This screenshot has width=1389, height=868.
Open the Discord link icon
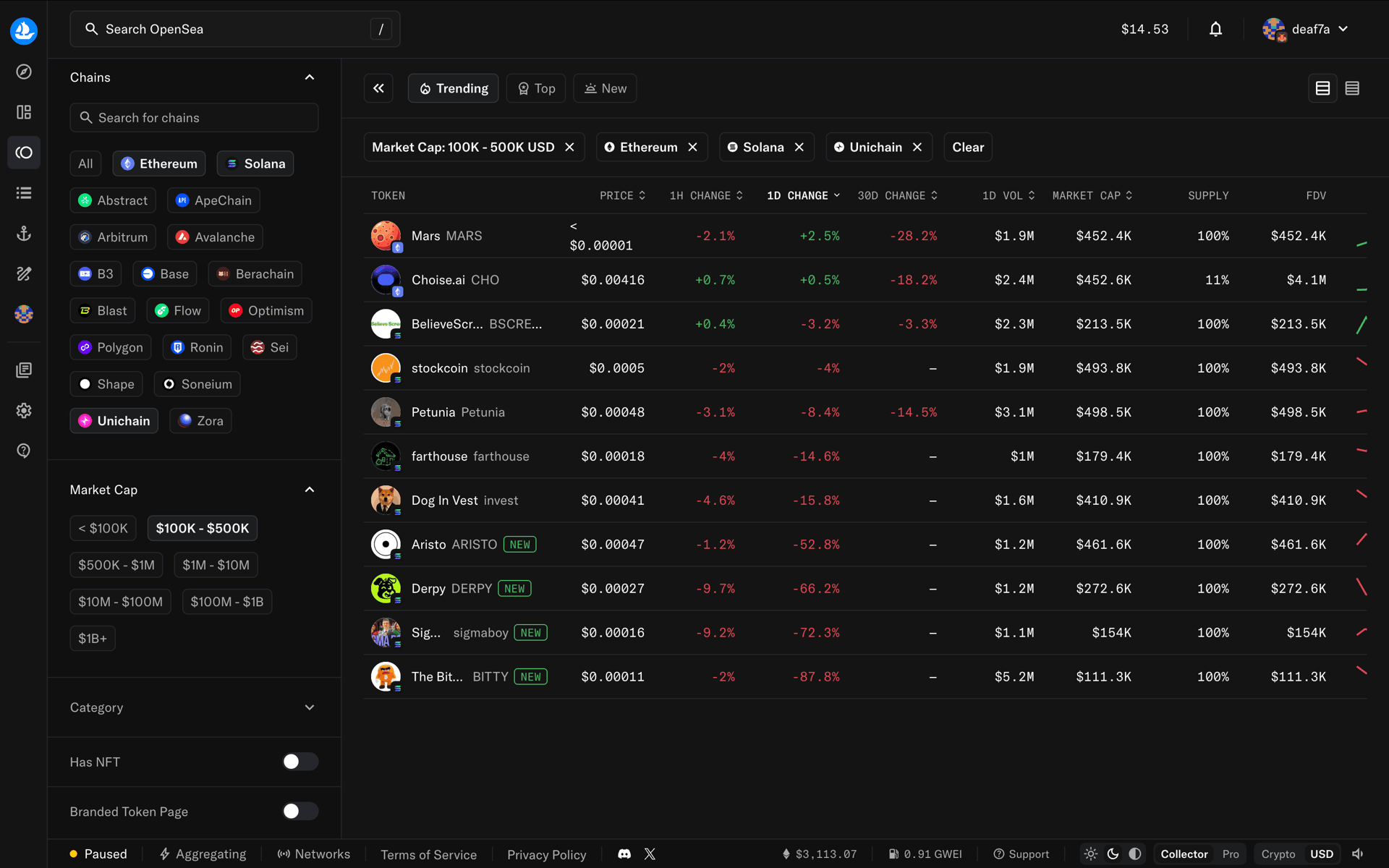click(624, 854)
